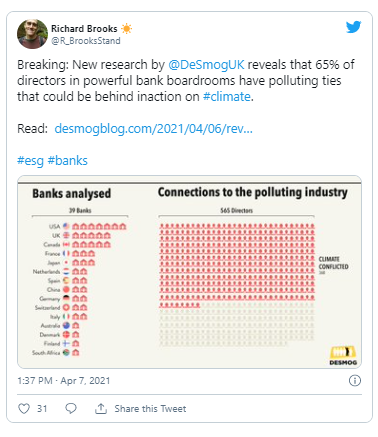Open the tweet timestamp Apr 7, 2021

click(64, 381)
